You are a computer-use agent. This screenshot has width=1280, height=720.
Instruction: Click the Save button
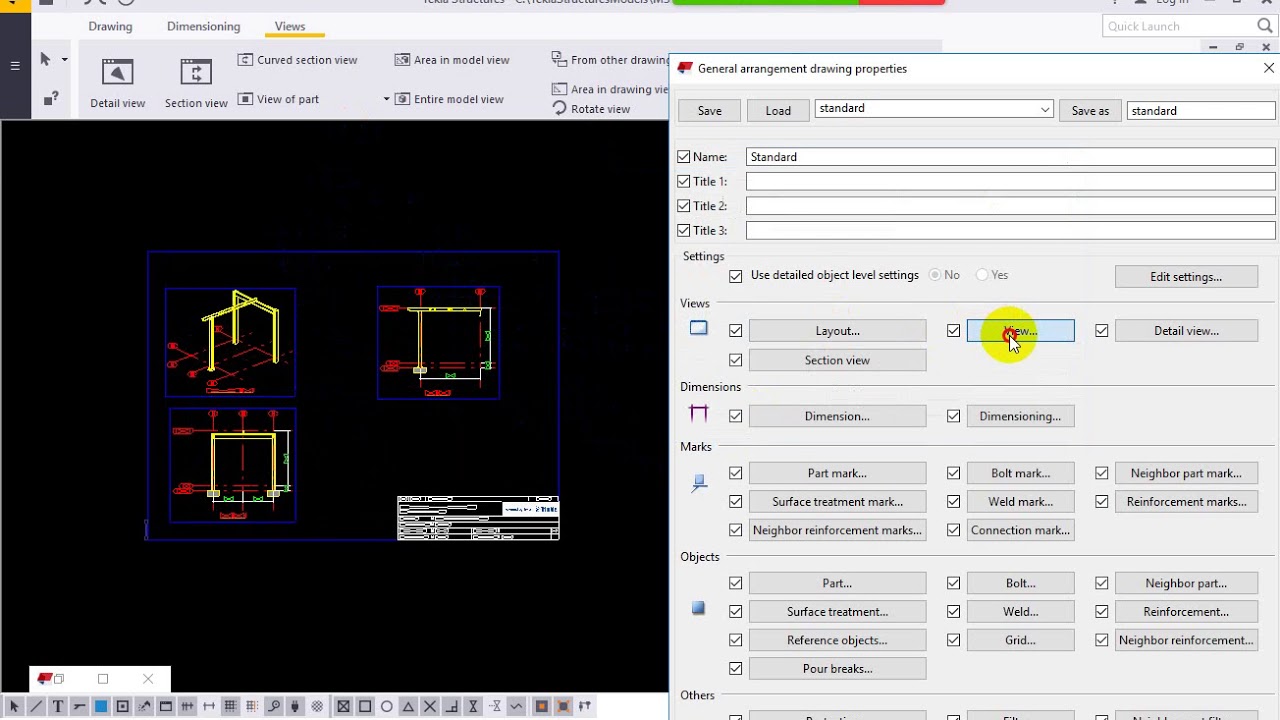coord(710,110)
